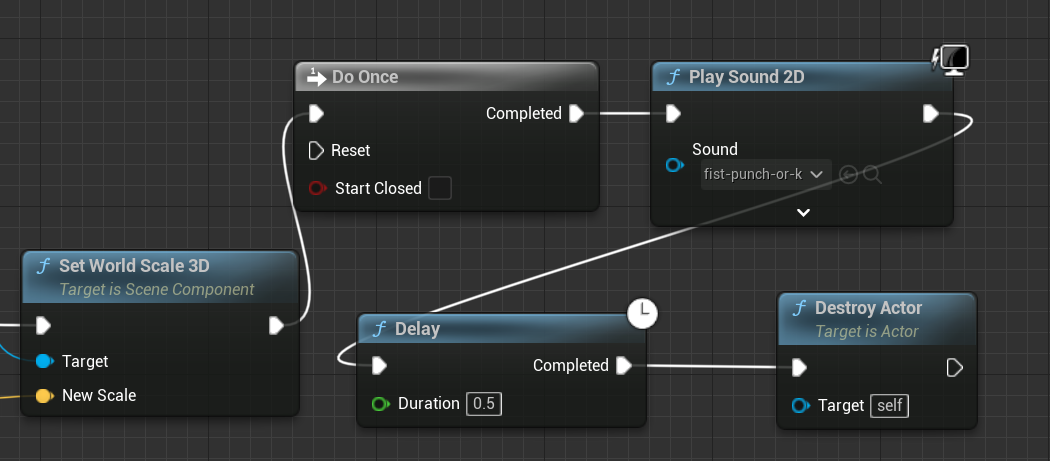Image resolution: width=1050 pixels, height=461 pixels.
Task: Click the Play Sound 2D output execution pin
Action: (931, 114)
